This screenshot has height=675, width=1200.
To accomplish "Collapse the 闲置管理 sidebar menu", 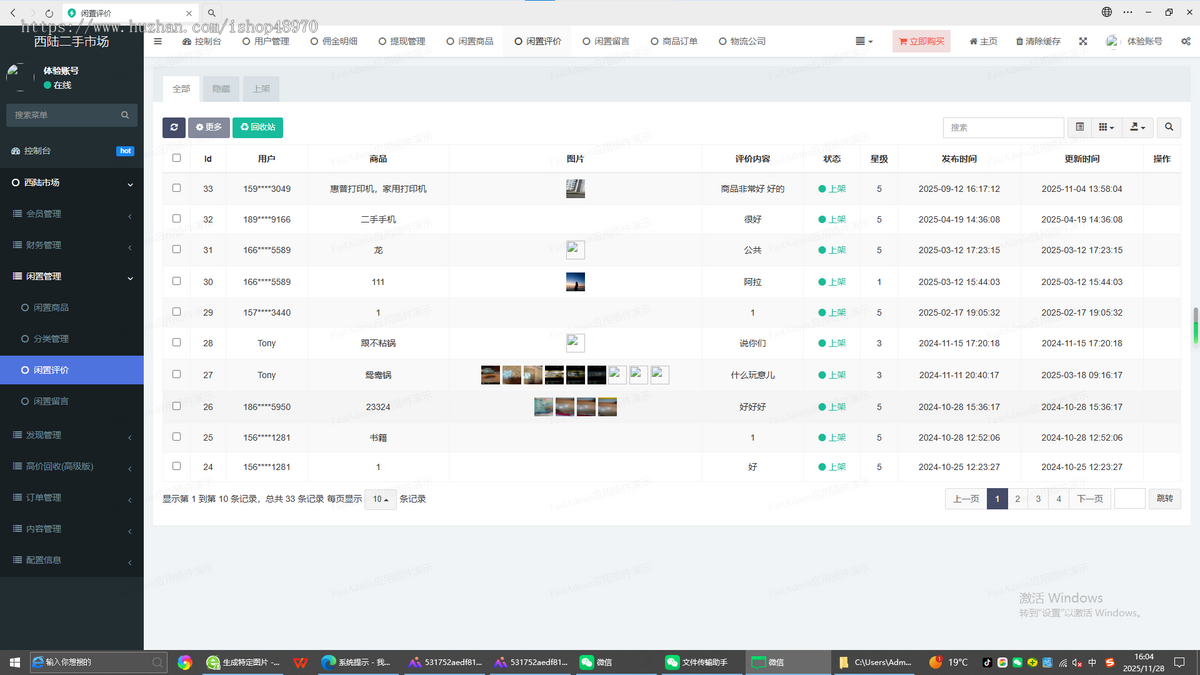I will pyautogui.click(x=72, y=276).
